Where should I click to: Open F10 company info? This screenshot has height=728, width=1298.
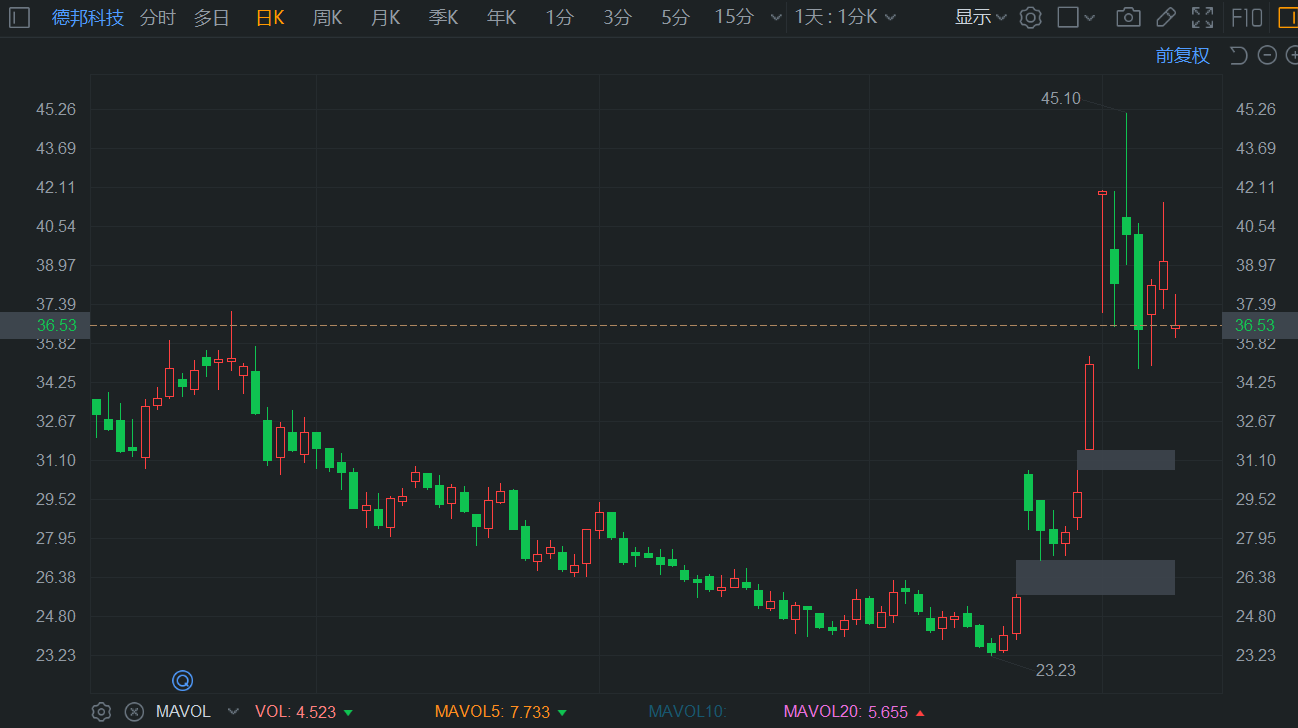point(1246,17)
